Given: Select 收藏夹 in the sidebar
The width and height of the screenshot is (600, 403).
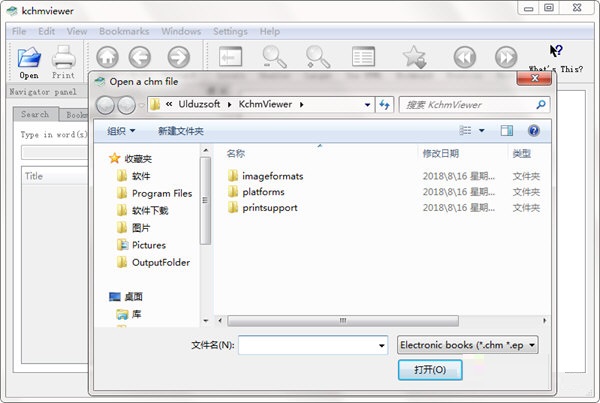Looking at the screenshot, I should [130, 158].
